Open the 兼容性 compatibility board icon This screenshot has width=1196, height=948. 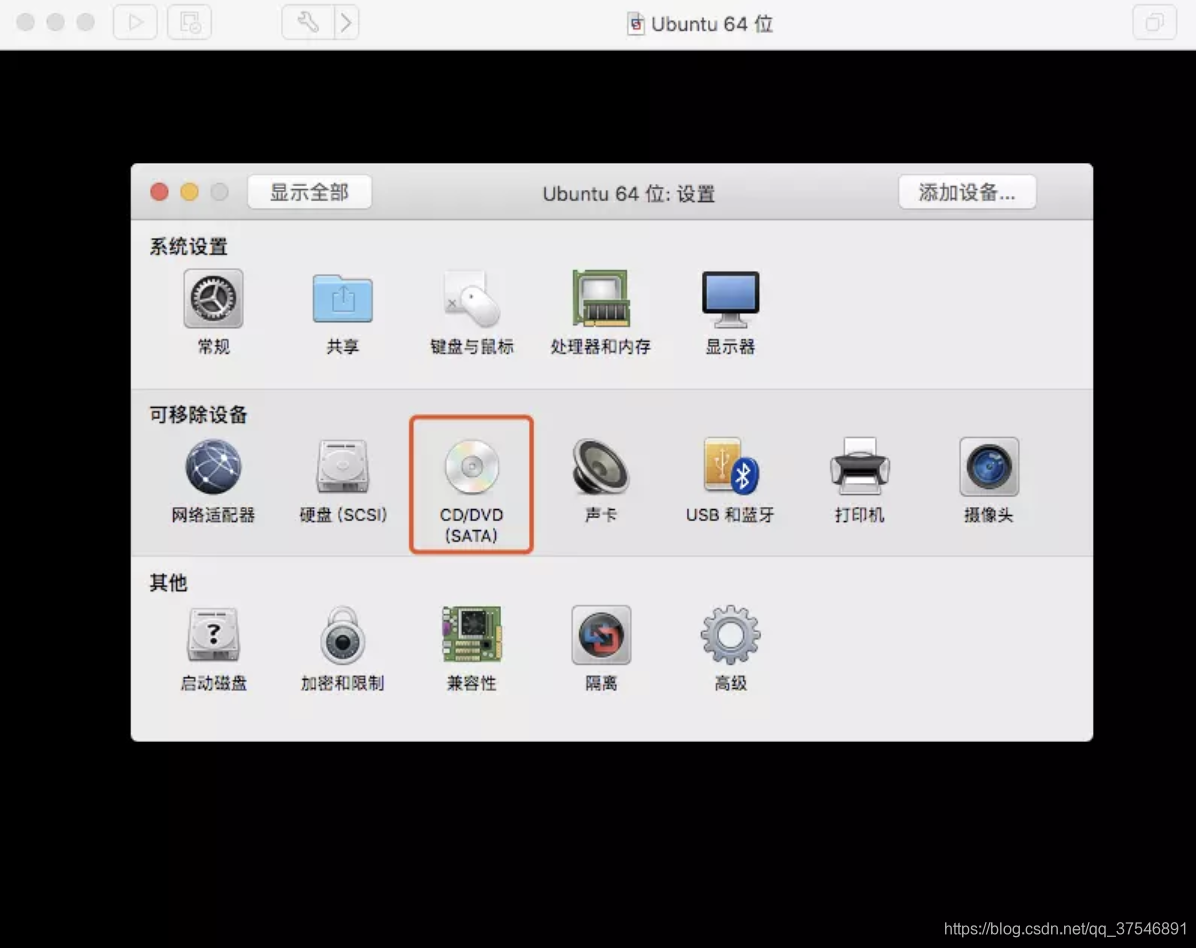click(471, 635)
